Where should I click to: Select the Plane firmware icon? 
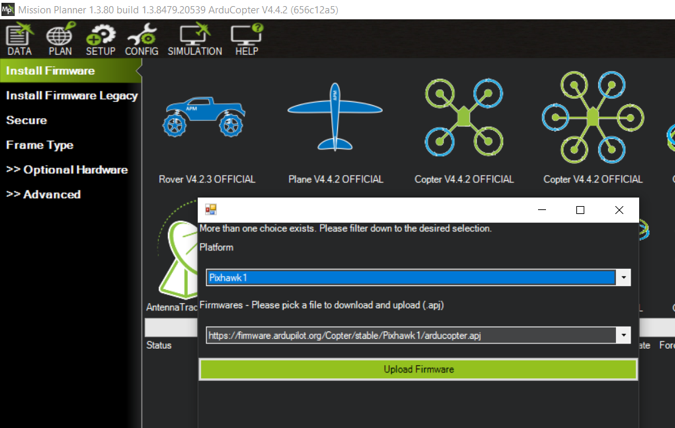coord(335,117)
